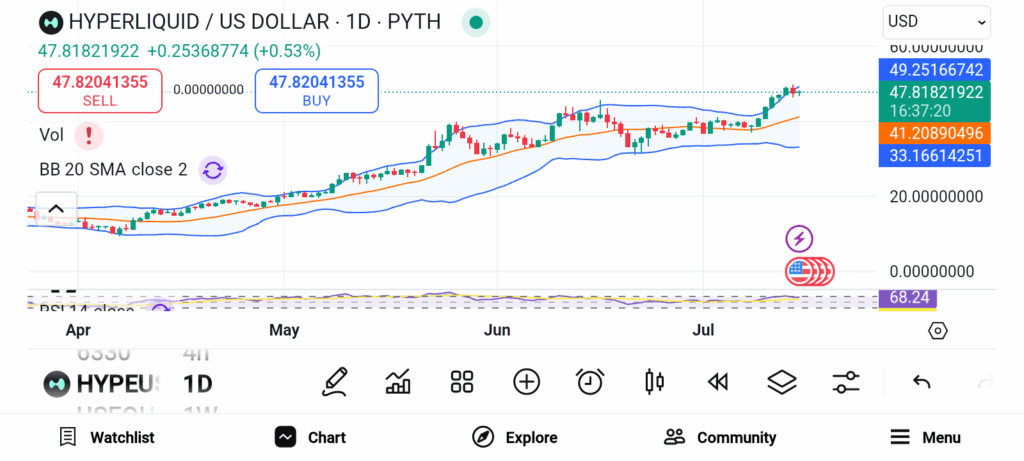
Task: Click the +0.25368774 (+0.53%) change text
Action: 234,51
